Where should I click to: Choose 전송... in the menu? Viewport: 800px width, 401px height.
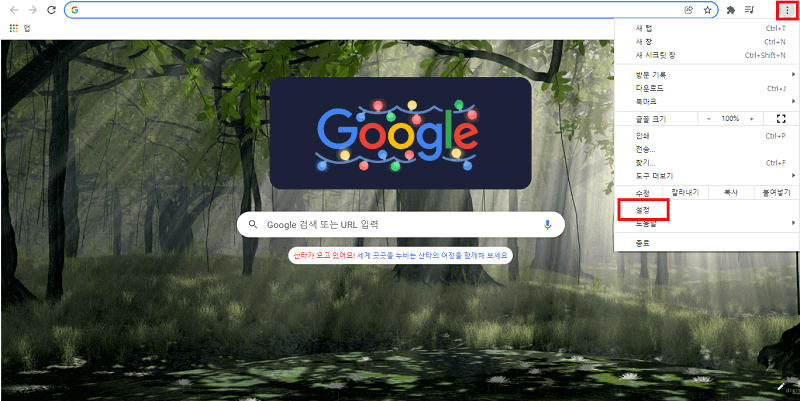point(707,149)
